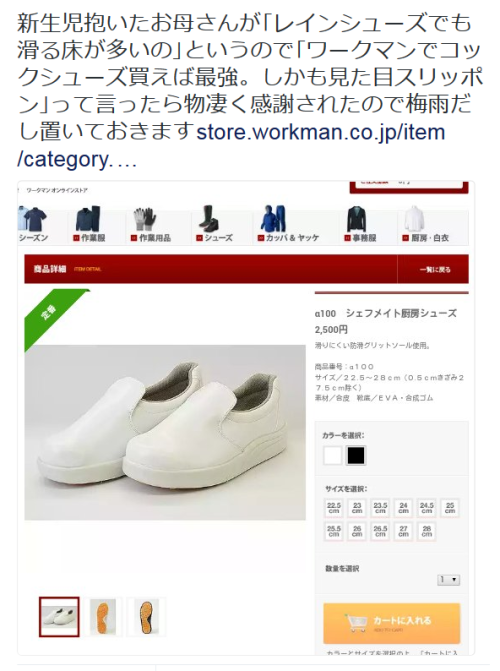Open the 作業服 workwear category icon
This screenshot has height=671, width=500.
[89, 219]
